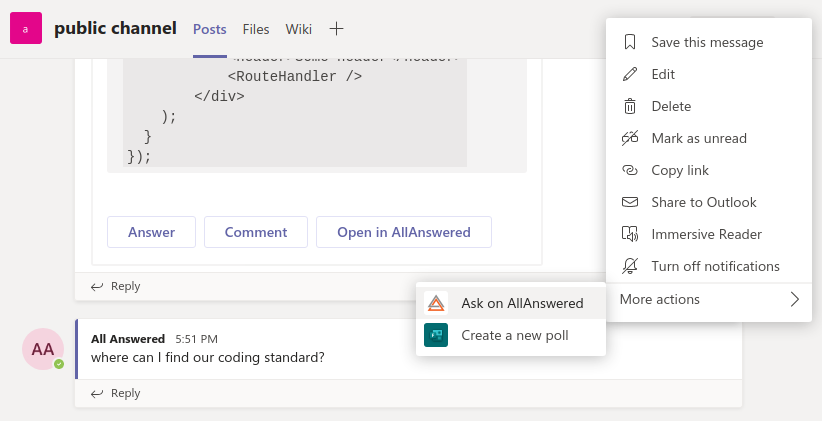This screenshot has width=822, height=421.
Task: Click the AA user avatar
Action: (x=43, y=349)
